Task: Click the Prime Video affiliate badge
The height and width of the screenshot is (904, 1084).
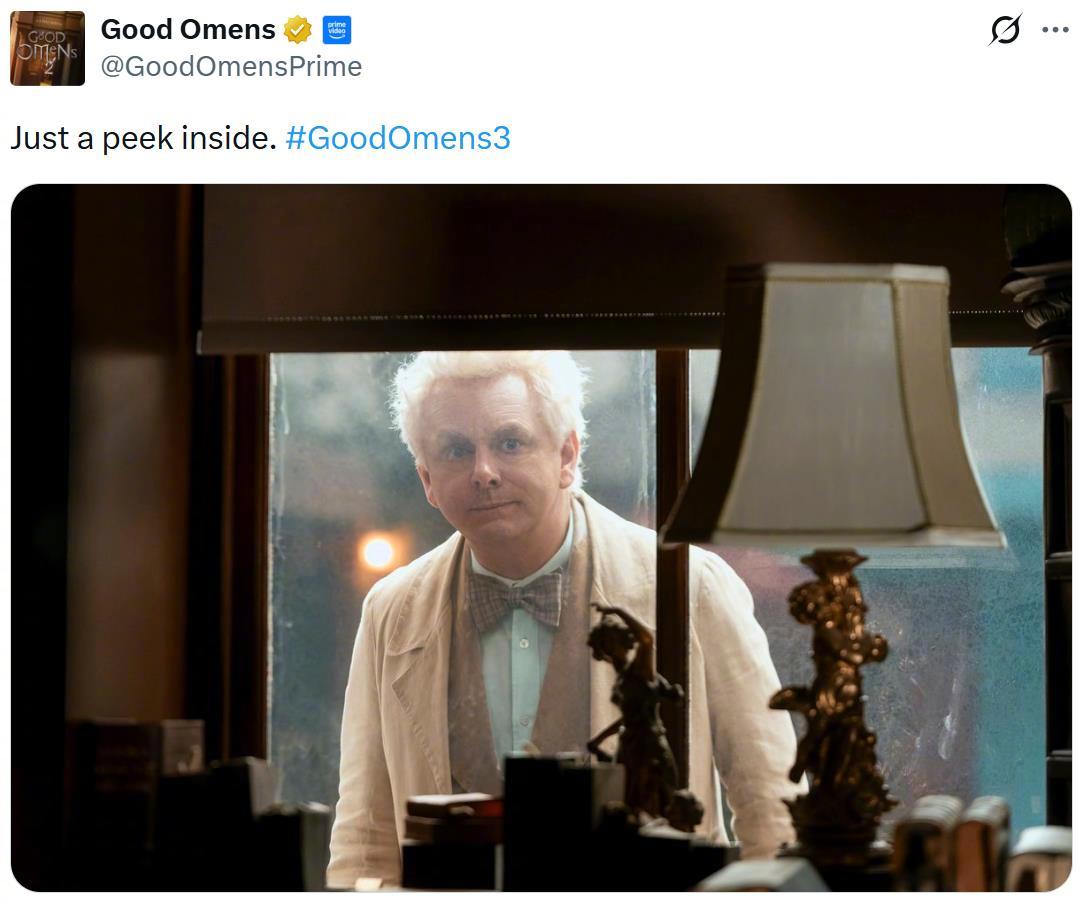Action: pos(337,30)
